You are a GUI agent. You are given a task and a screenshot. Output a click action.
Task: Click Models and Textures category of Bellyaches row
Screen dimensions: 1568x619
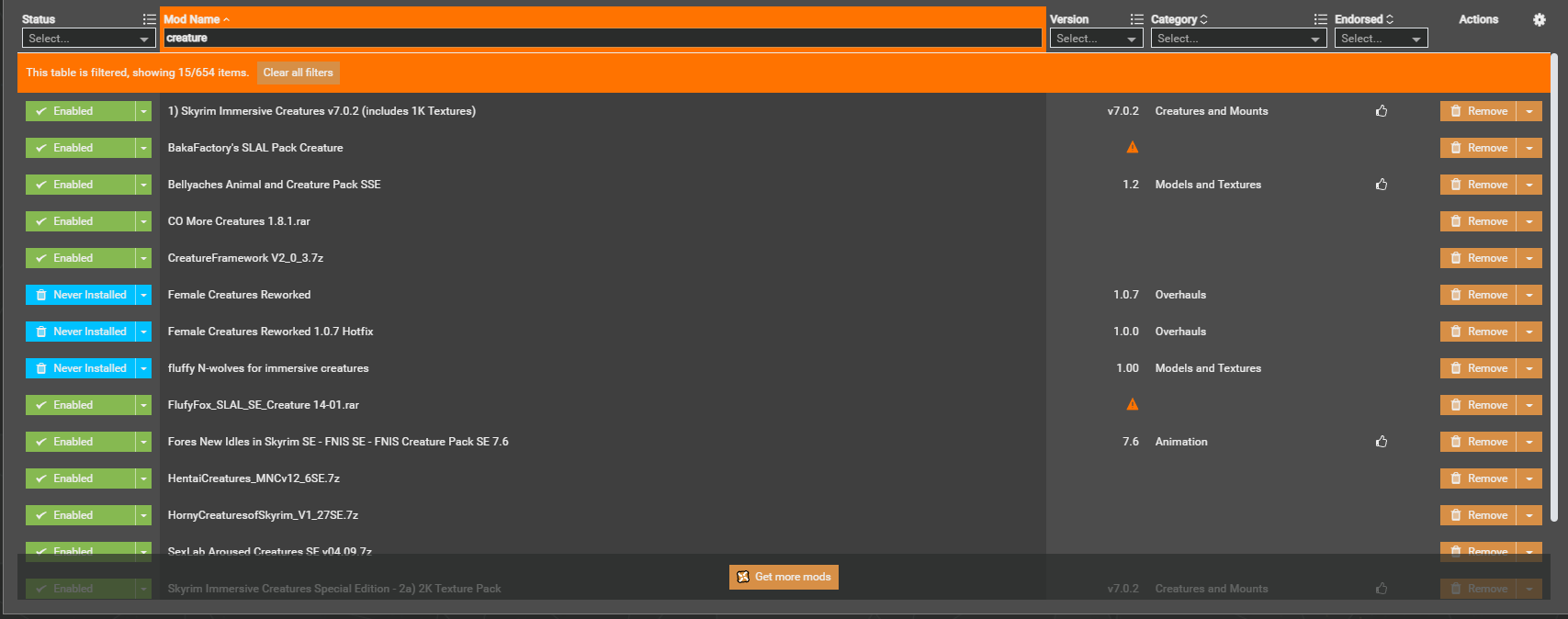point(1208,185)
